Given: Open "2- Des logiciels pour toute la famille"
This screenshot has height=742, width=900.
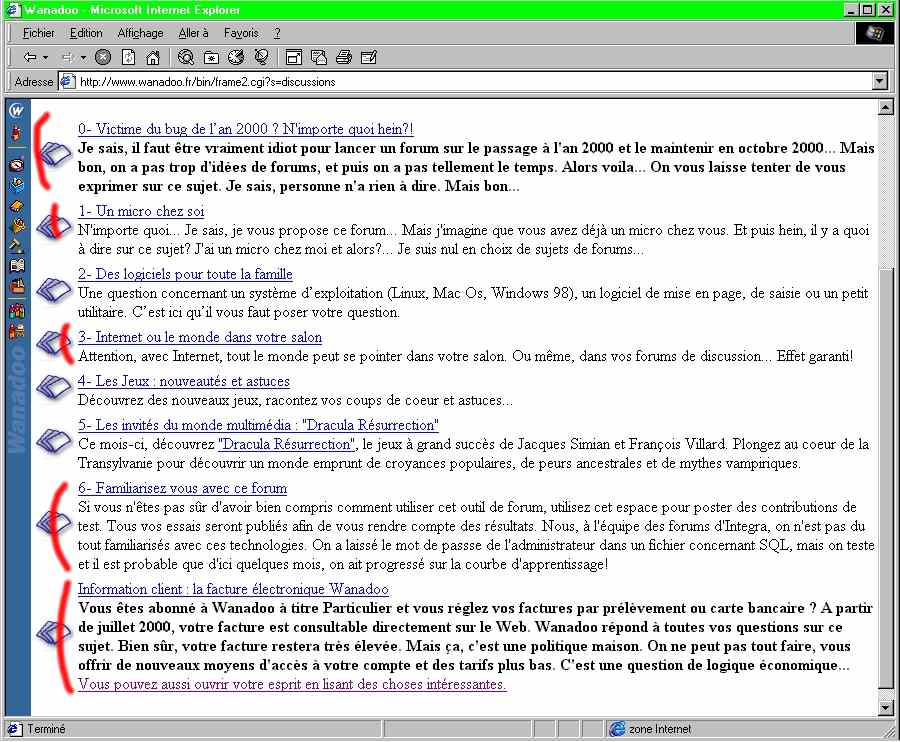Looking at the screenshot, I should click(185, 274).
